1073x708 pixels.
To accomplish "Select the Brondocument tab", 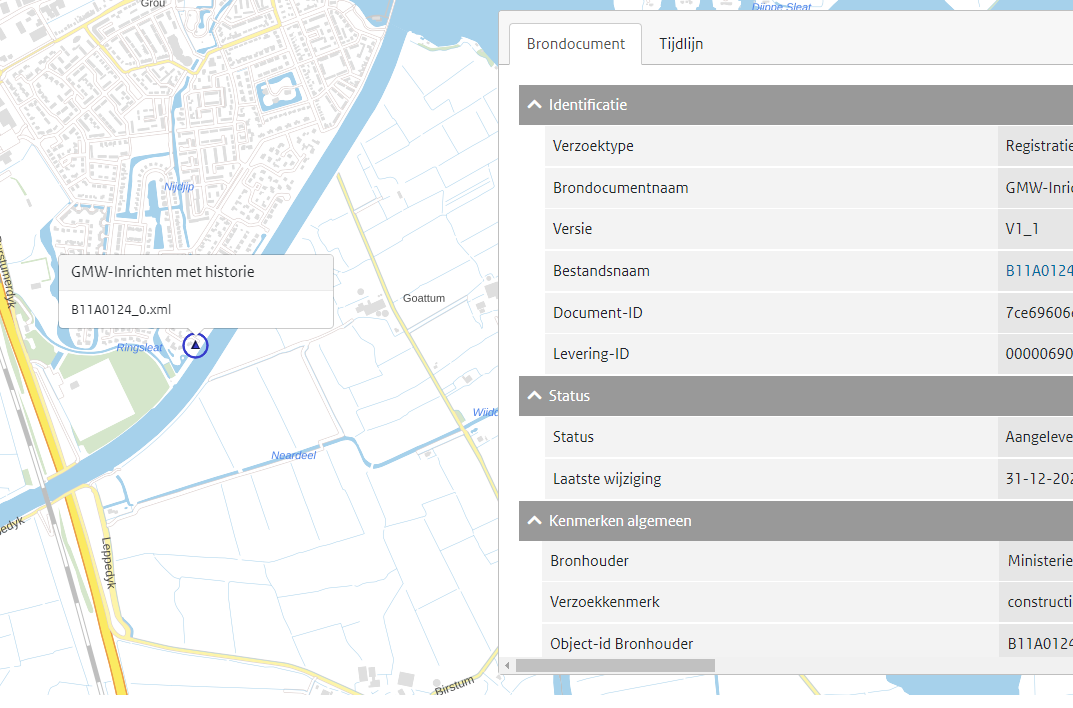I will (576, 44).
